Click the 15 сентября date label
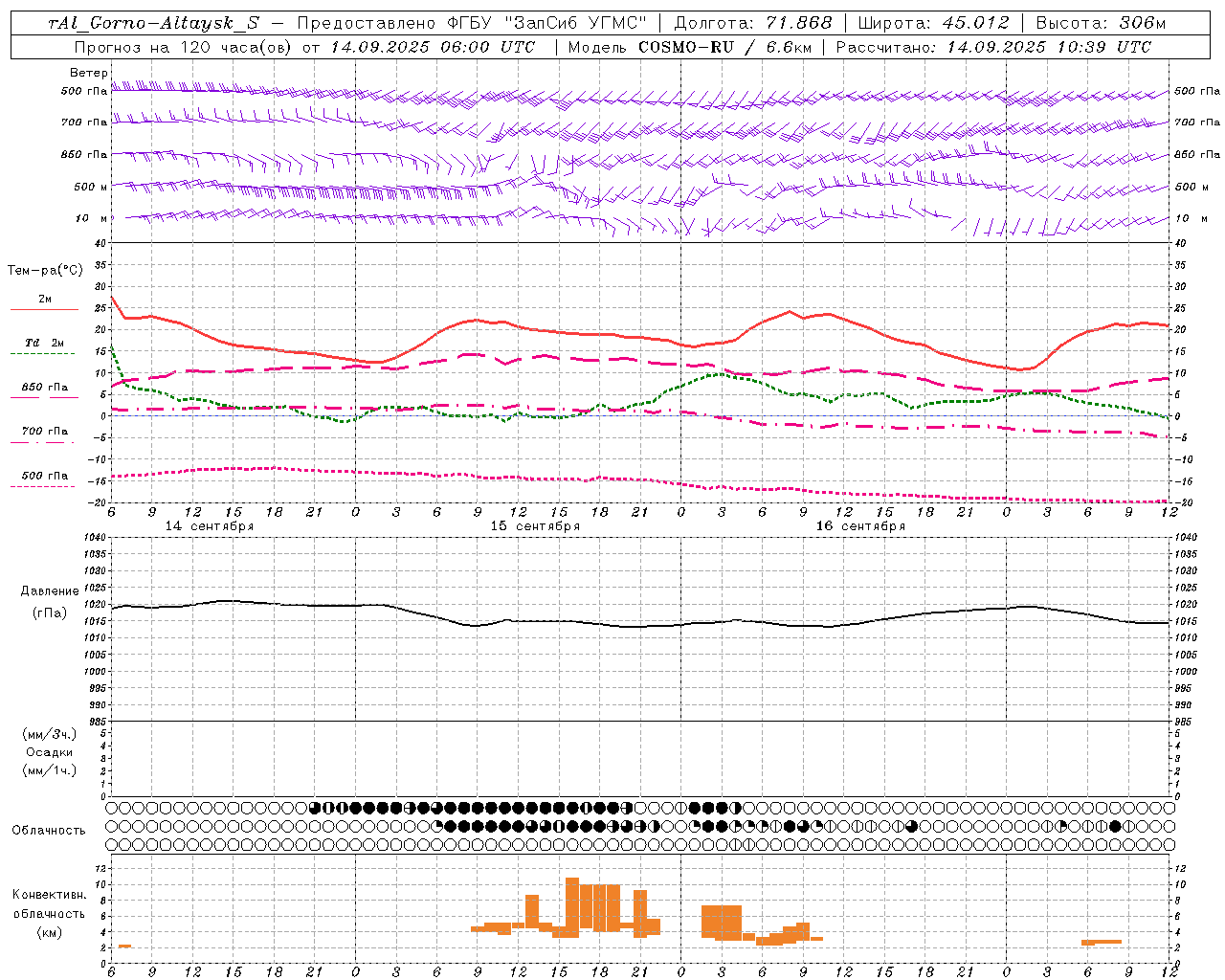The width and height of the screenshot is (1225, 980). tap(535, 526)
